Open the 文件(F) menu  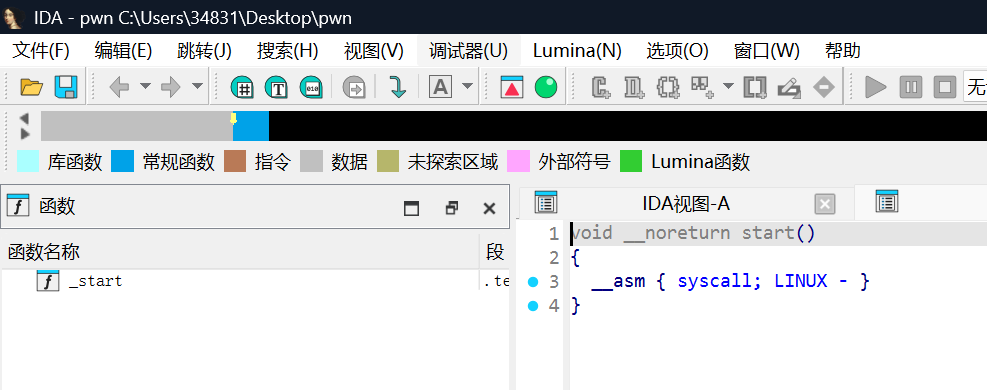point(41,51)
